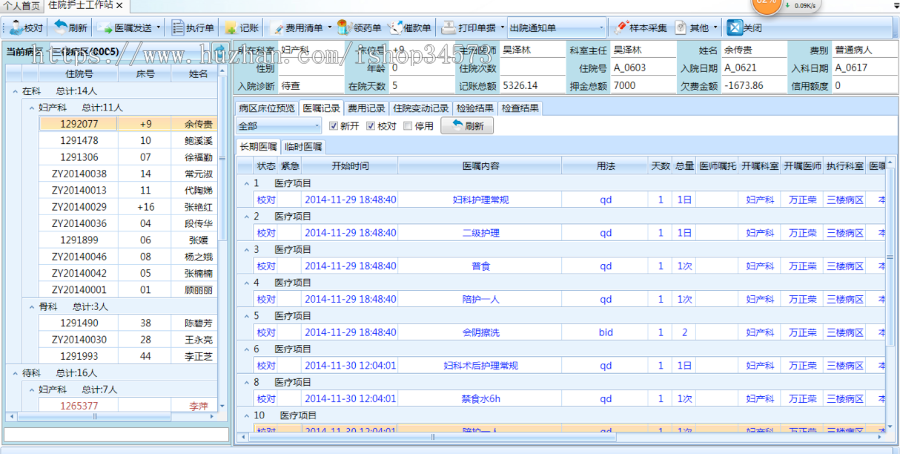The image size is (900, 454).
Task: Click search input below patient list
Action: tap(116, 433)
